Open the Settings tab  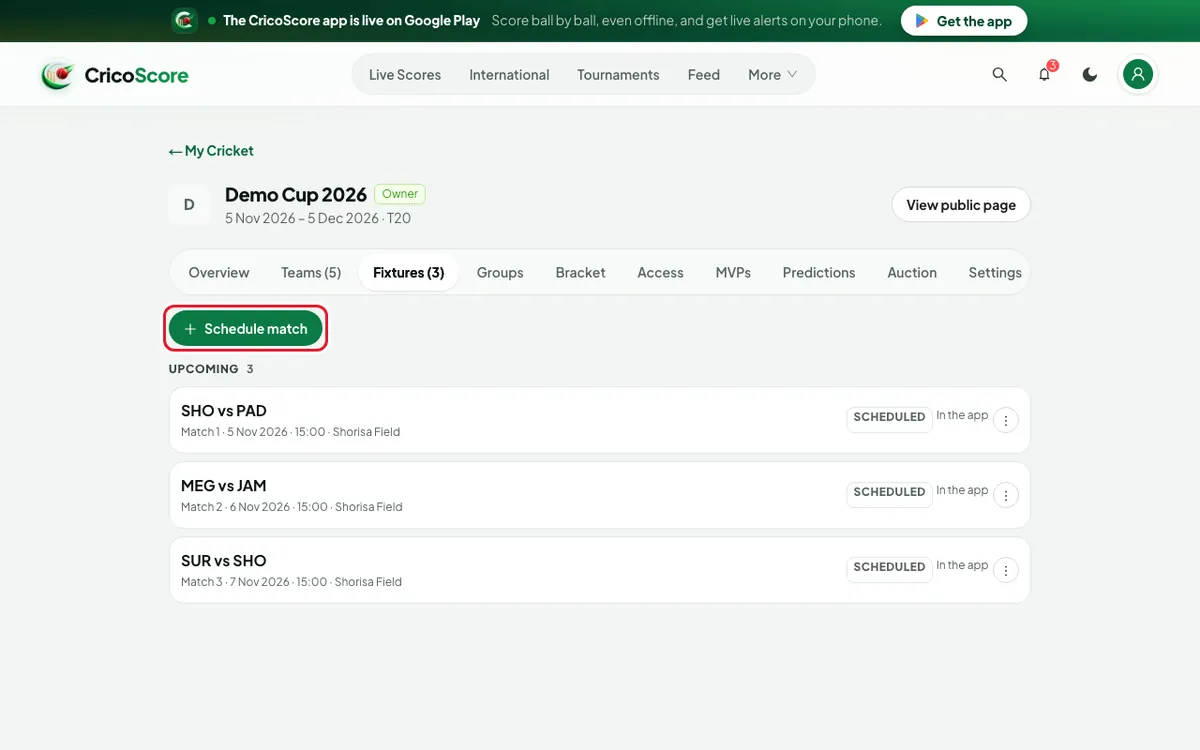995,273
